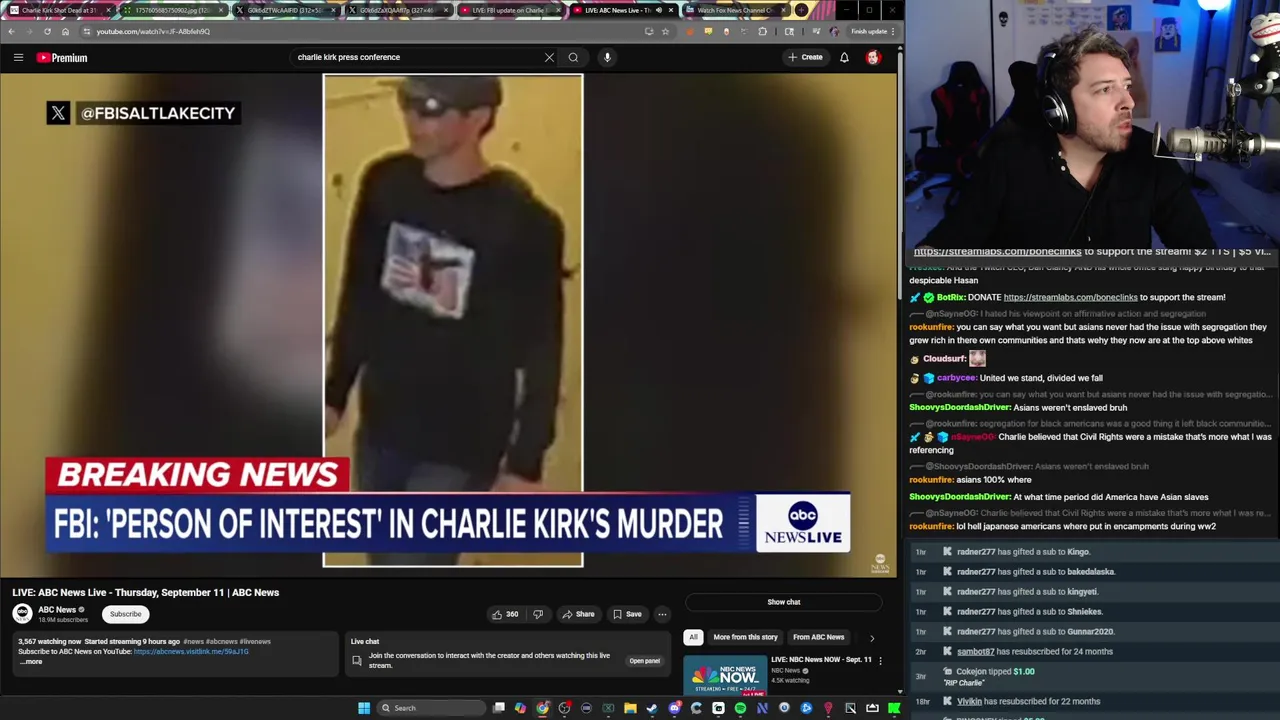Subscribe to the ABC News channel
Screen dimensions: 1280x720
click(x=126, y=614)
